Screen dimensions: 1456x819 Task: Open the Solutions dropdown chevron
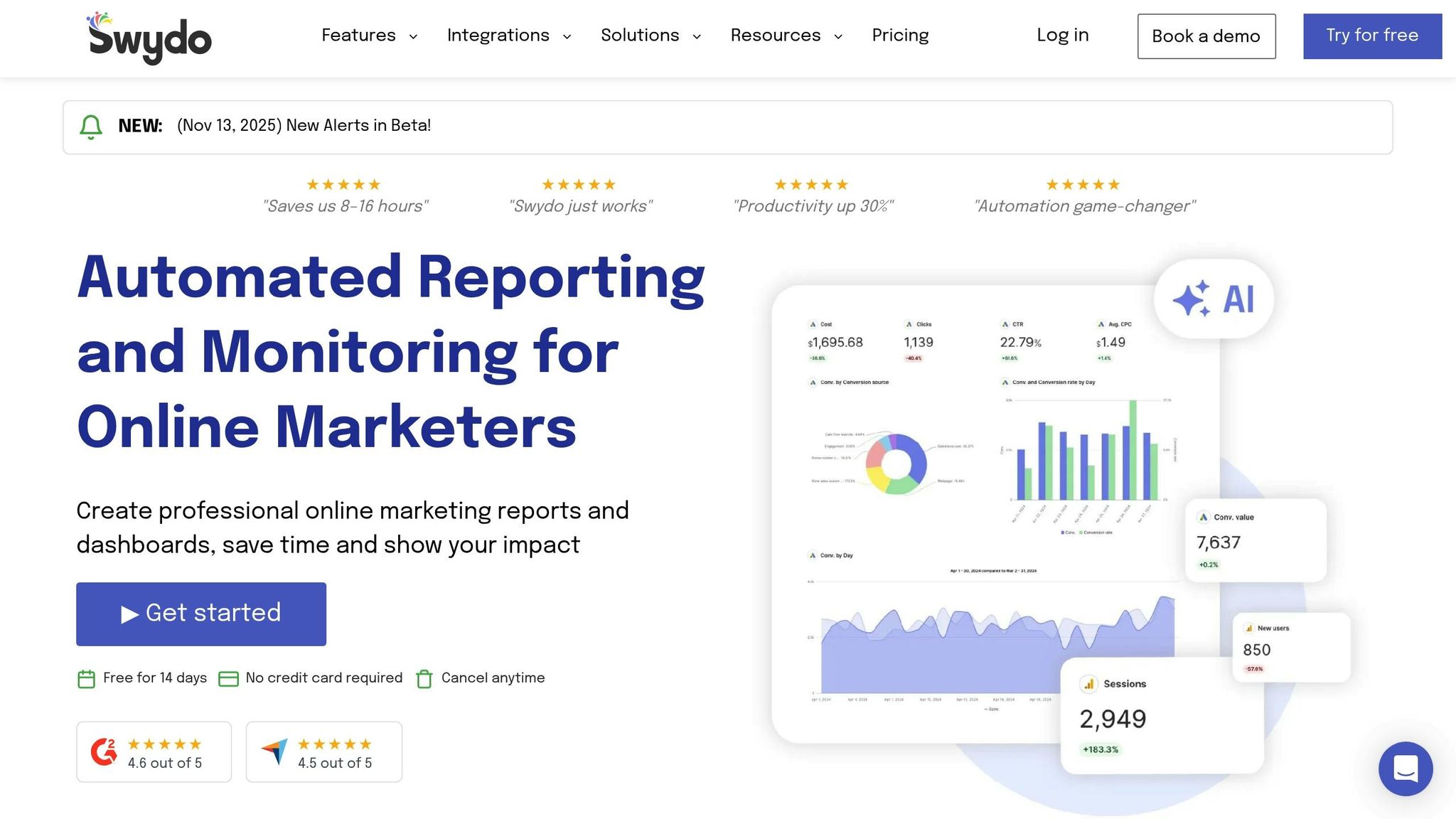click(697, 37)
